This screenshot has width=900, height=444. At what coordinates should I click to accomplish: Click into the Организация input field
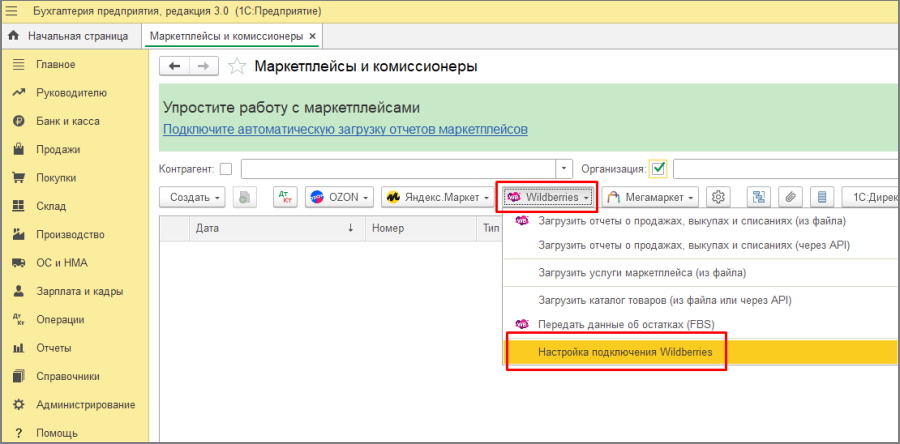(786, 169)
